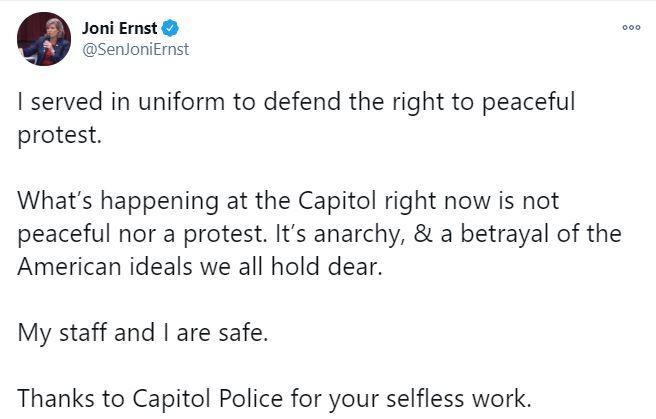Click the blue verified checkmark badge
The image size is (656, 419).
click(x=170, y=28)
